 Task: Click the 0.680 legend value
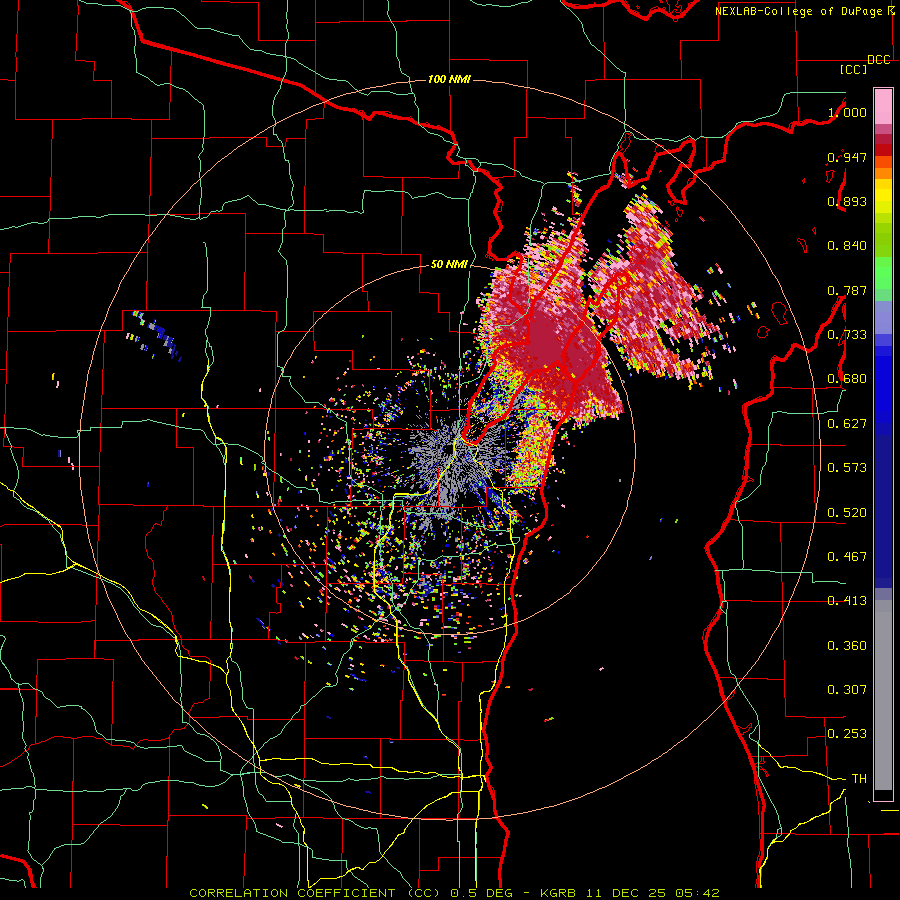pos(847,379)
